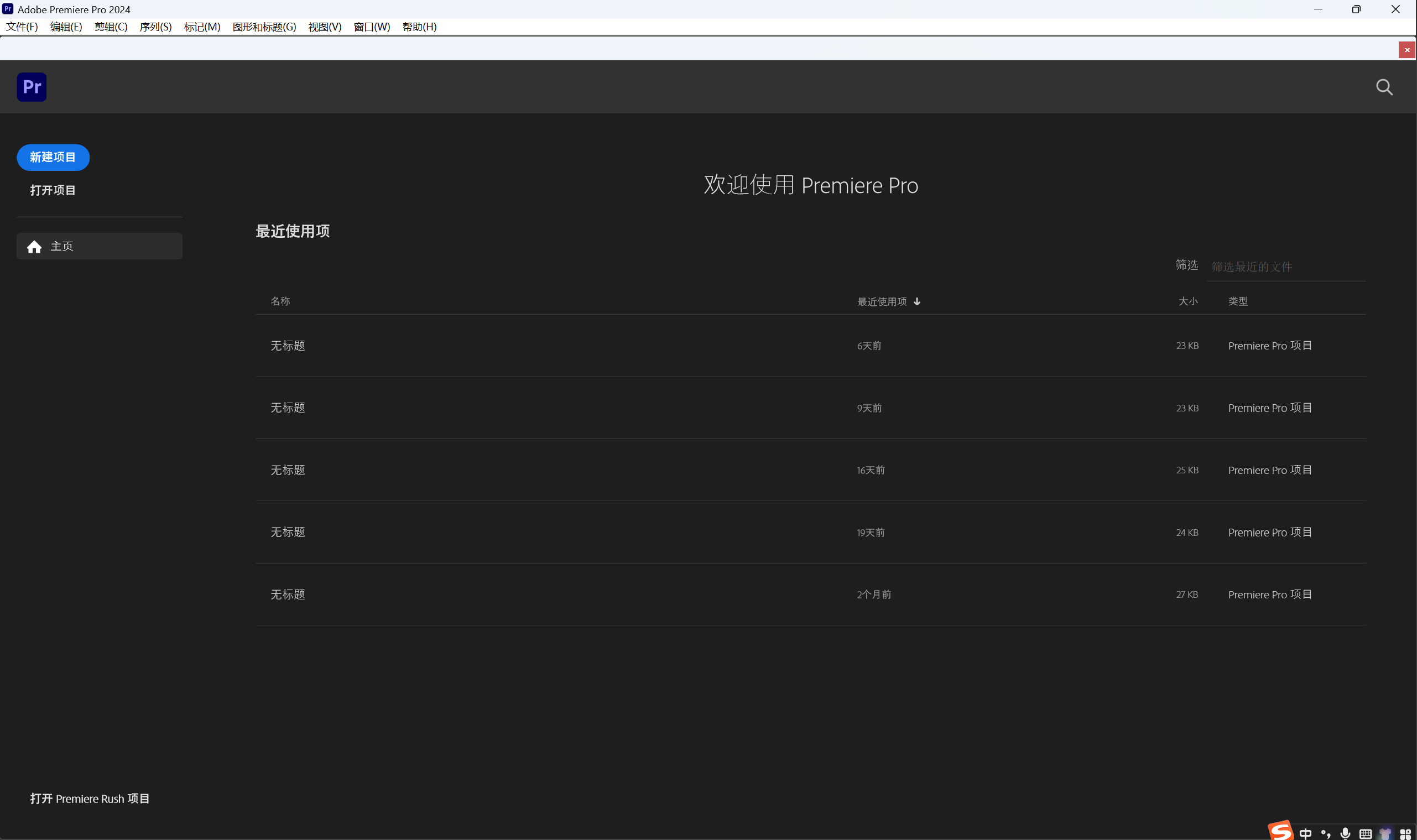Click the 27 KB size cell

[1187, 595]
